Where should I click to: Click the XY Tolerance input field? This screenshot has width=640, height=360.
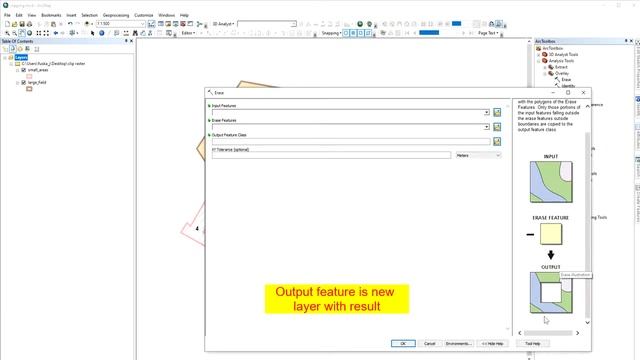click(331, 156)
